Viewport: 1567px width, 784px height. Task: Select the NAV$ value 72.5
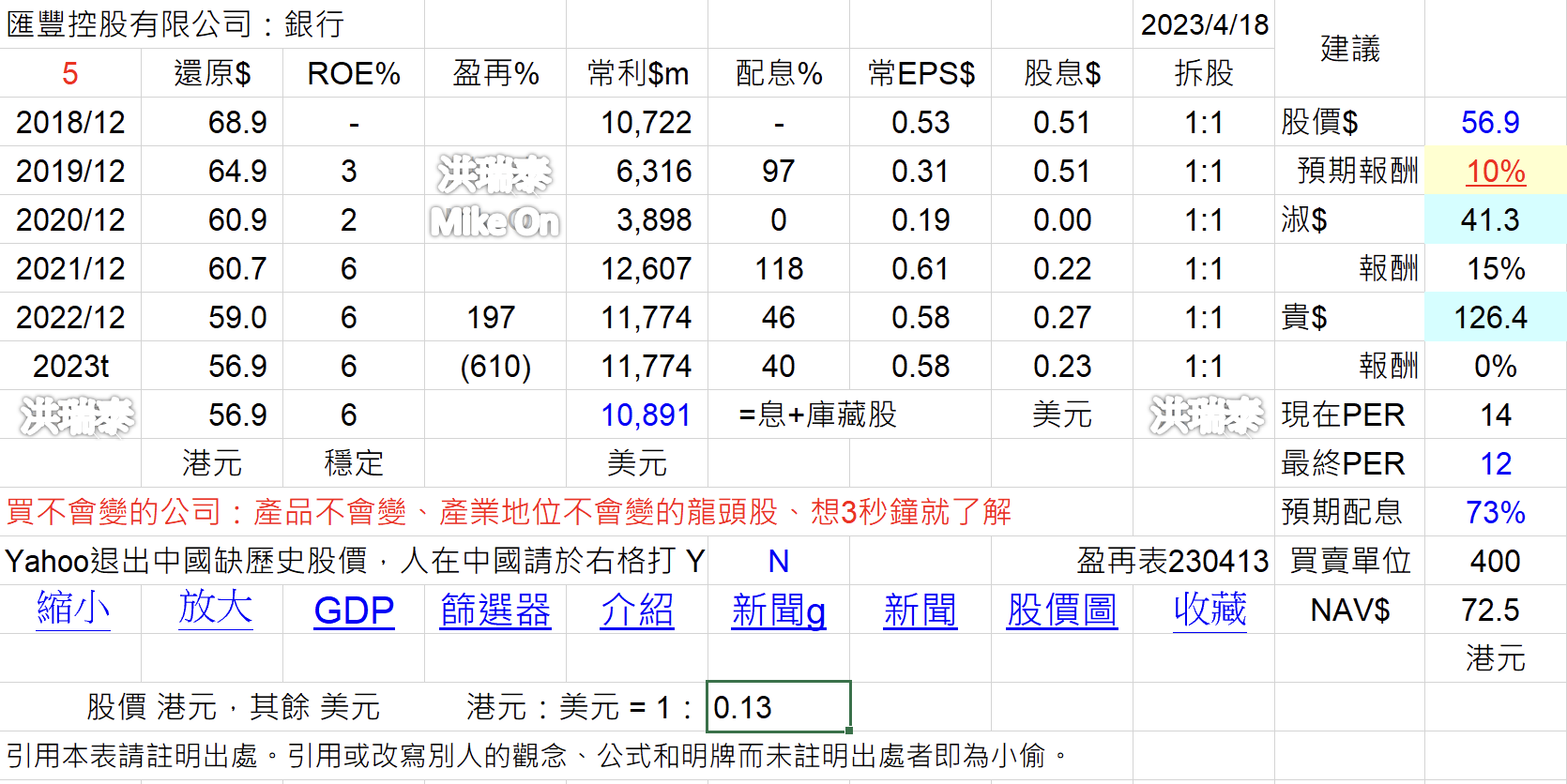click(1496, 610)
